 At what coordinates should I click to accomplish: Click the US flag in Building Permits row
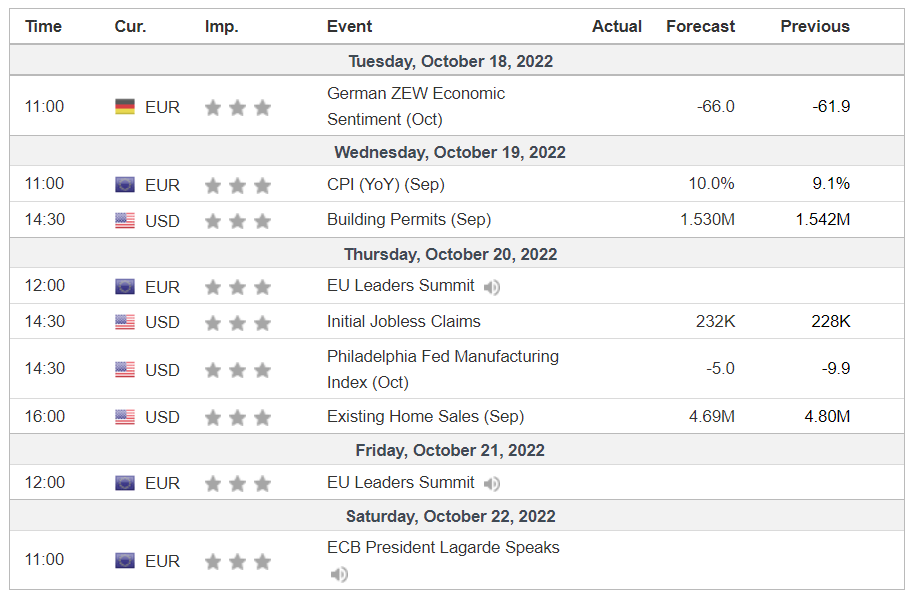[x=125, y=221]
